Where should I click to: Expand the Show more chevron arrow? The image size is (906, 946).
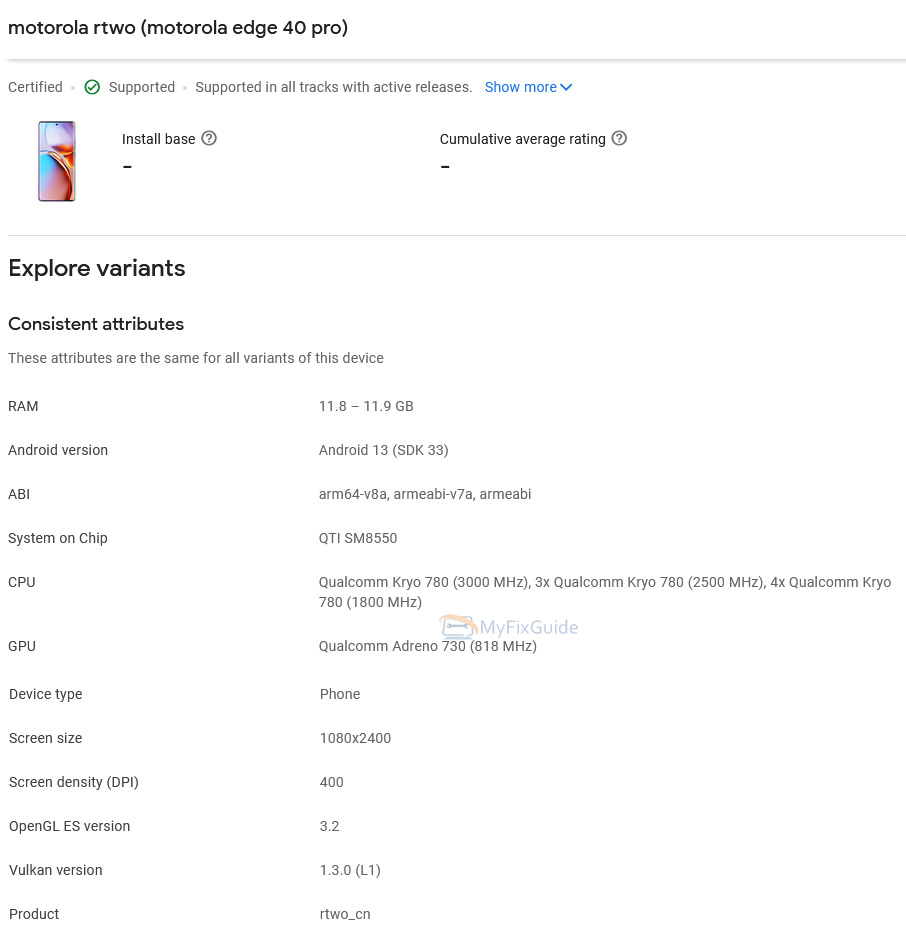click(567, 87)
